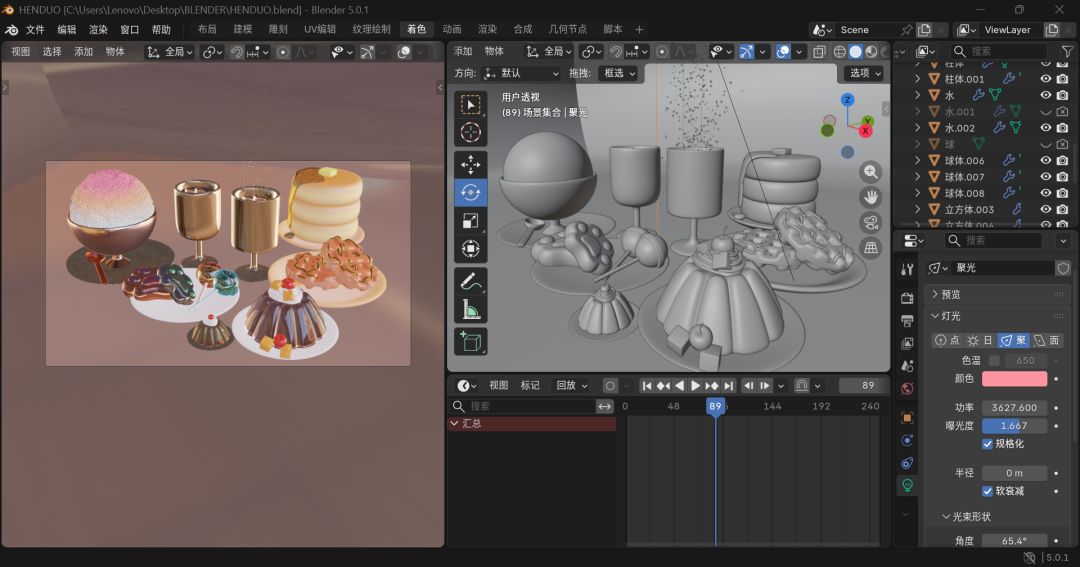This screenshot has width=1080, height=567.
Task: Enable the 规格化 checkbox
Action: [988, 443]
